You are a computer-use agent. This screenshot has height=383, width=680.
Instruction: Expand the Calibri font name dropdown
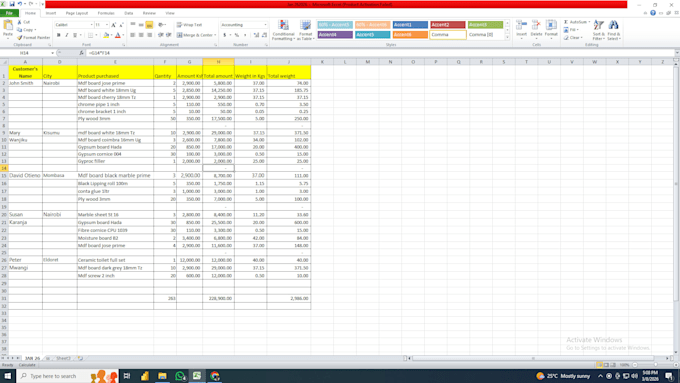[92, 25]
